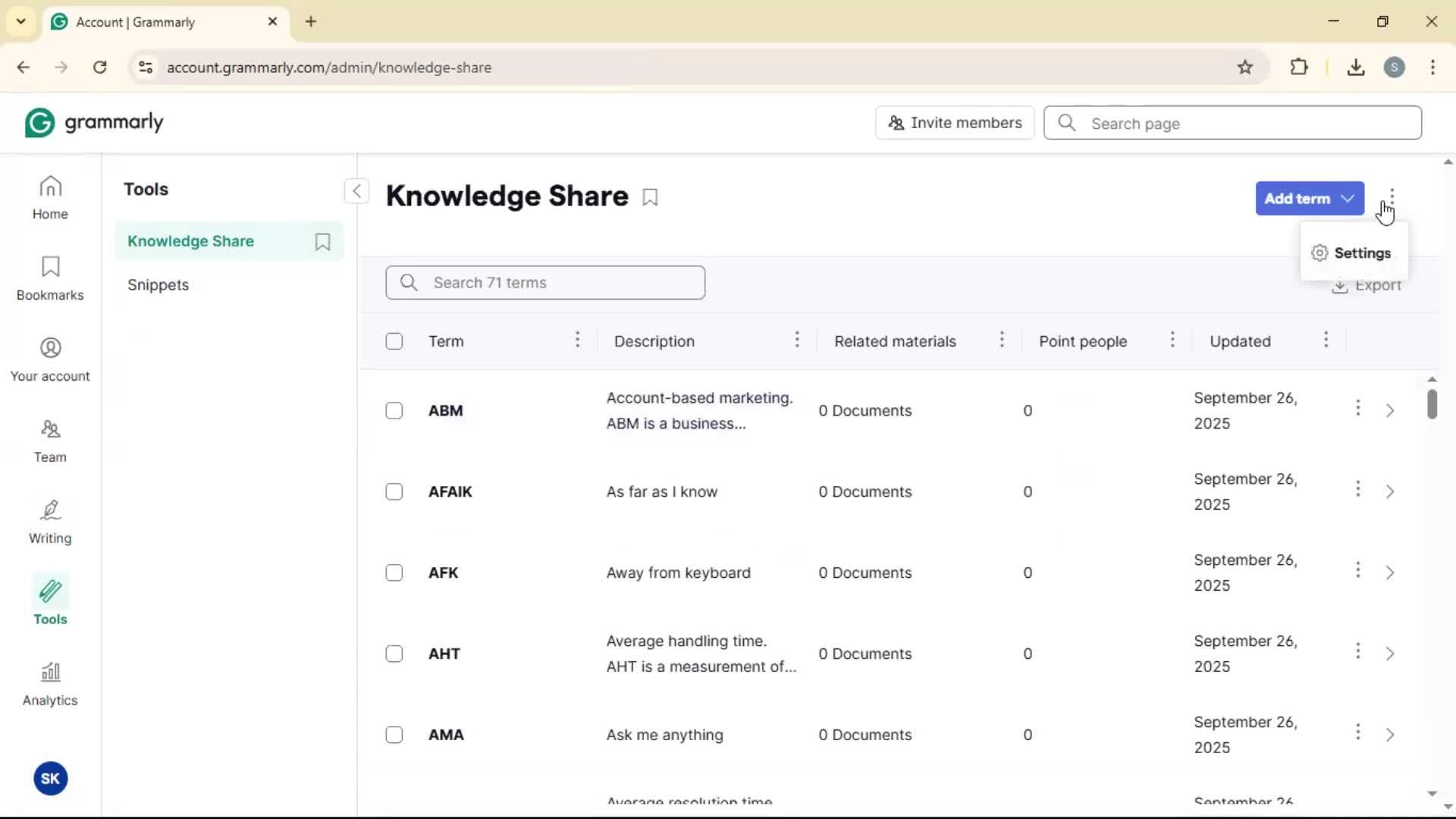Check the ABM term checkbox
Viewport: 1456px width, 819px height.
[394, 410]
